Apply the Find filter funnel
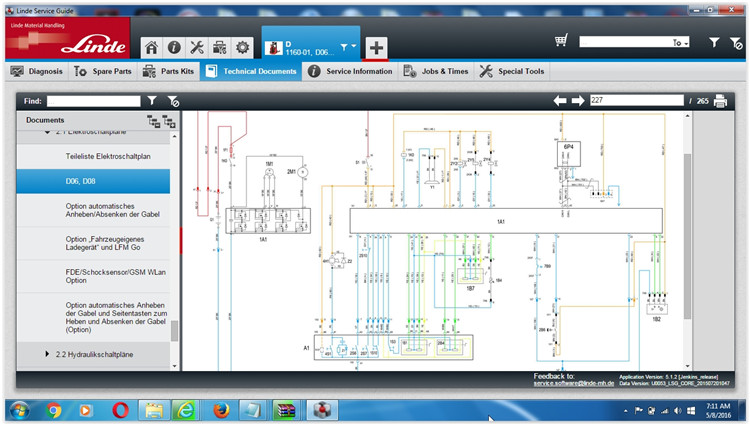Screen dimensions: 750x425 pos(152,100)
